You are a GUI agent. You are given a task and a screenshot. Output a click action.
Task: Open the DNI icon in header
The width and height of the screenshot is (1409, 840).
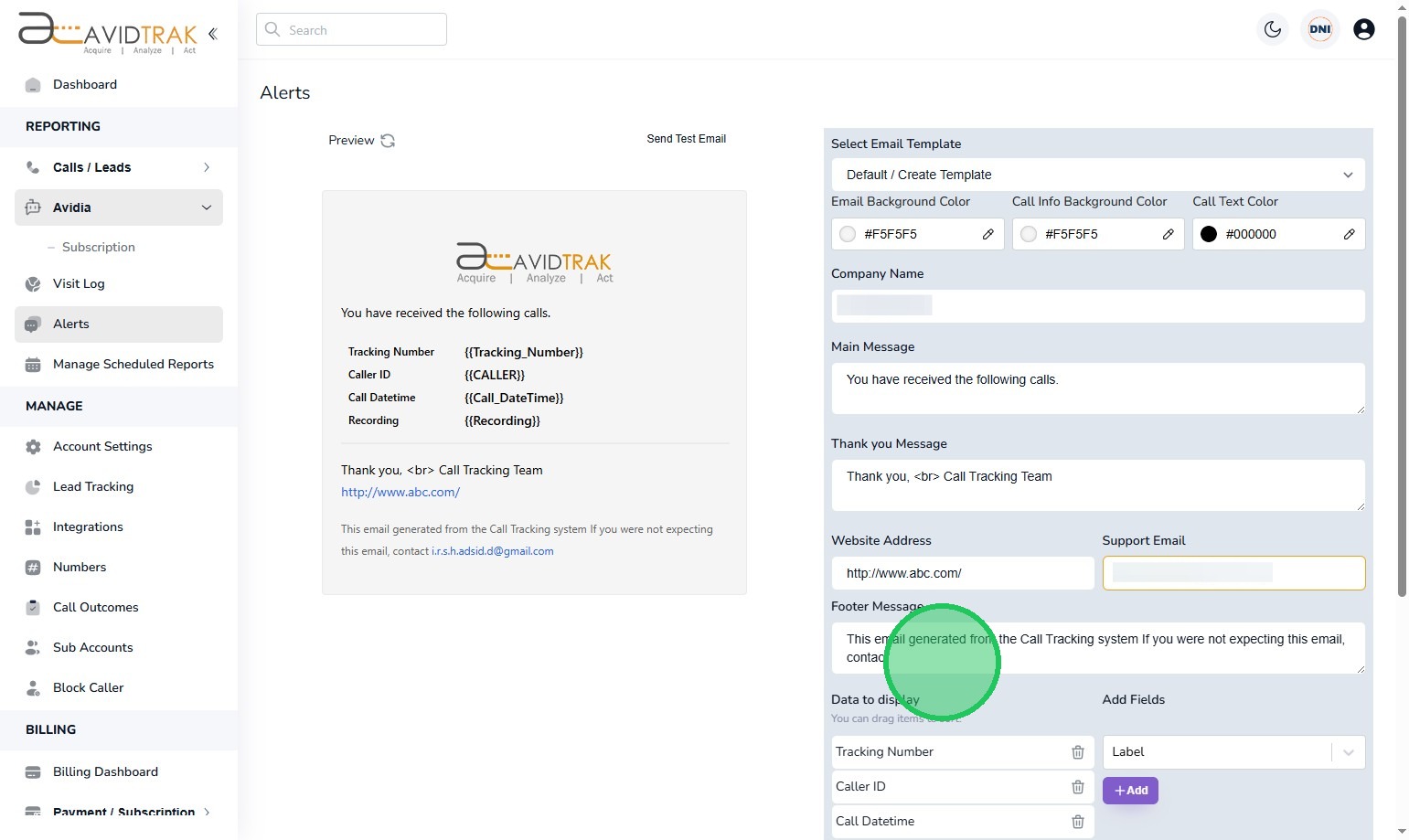tap(1319, 29)
